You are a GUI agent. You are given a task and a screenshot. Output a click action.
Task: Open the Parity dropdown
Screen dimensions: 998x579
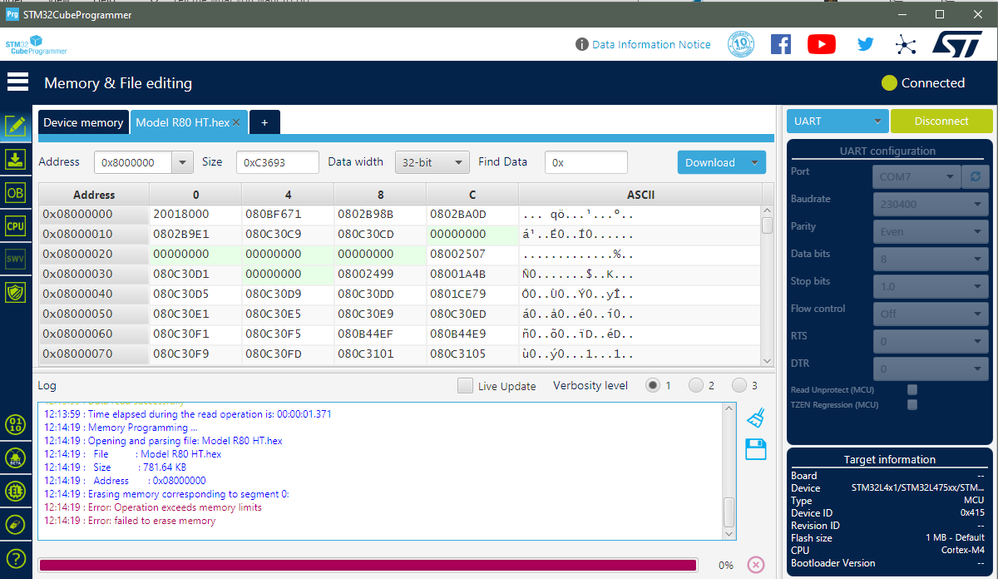[930, 232]
